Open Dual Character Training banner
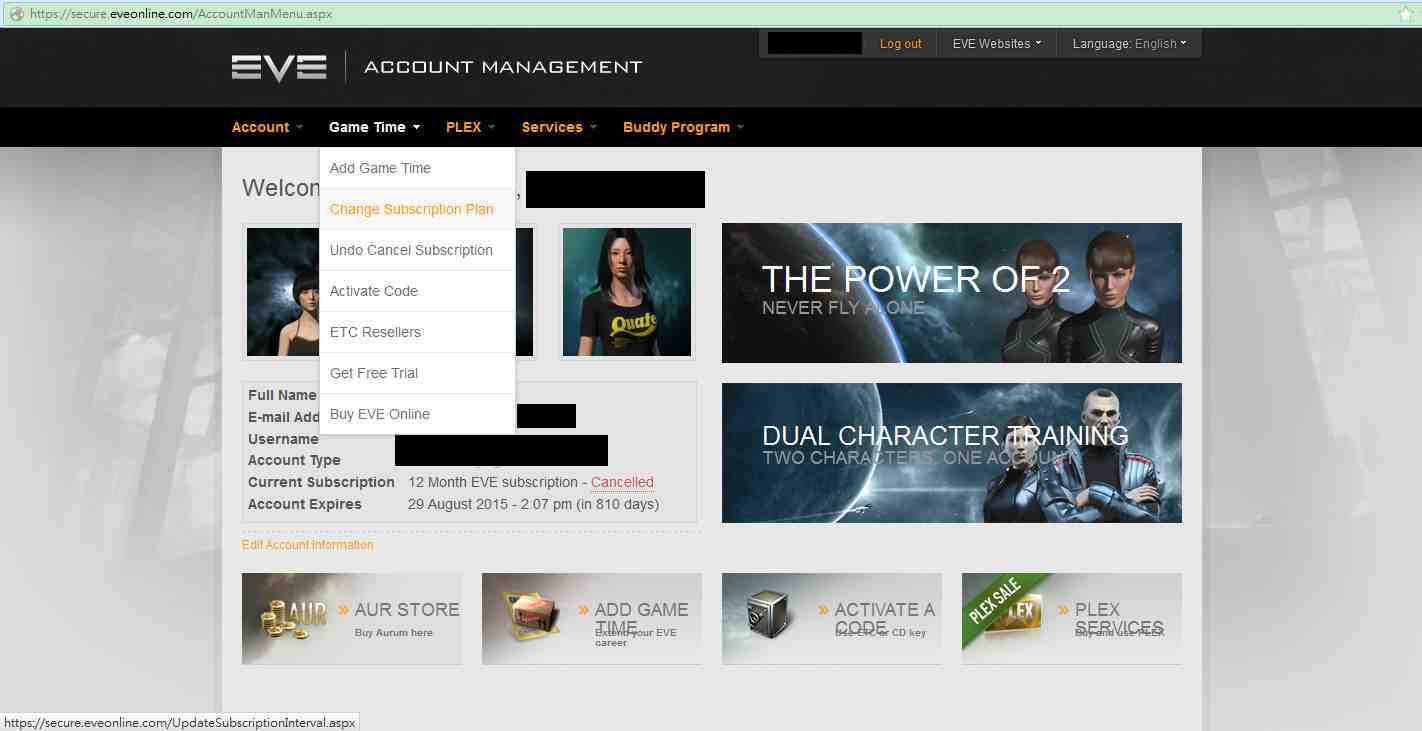Screen dimensions: 1422x731 (x=952, y=453)
